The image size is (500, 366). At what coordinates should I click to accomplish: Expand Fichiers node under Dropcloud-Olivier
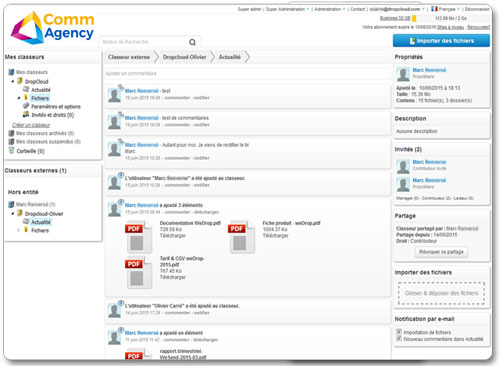(19, 230)
